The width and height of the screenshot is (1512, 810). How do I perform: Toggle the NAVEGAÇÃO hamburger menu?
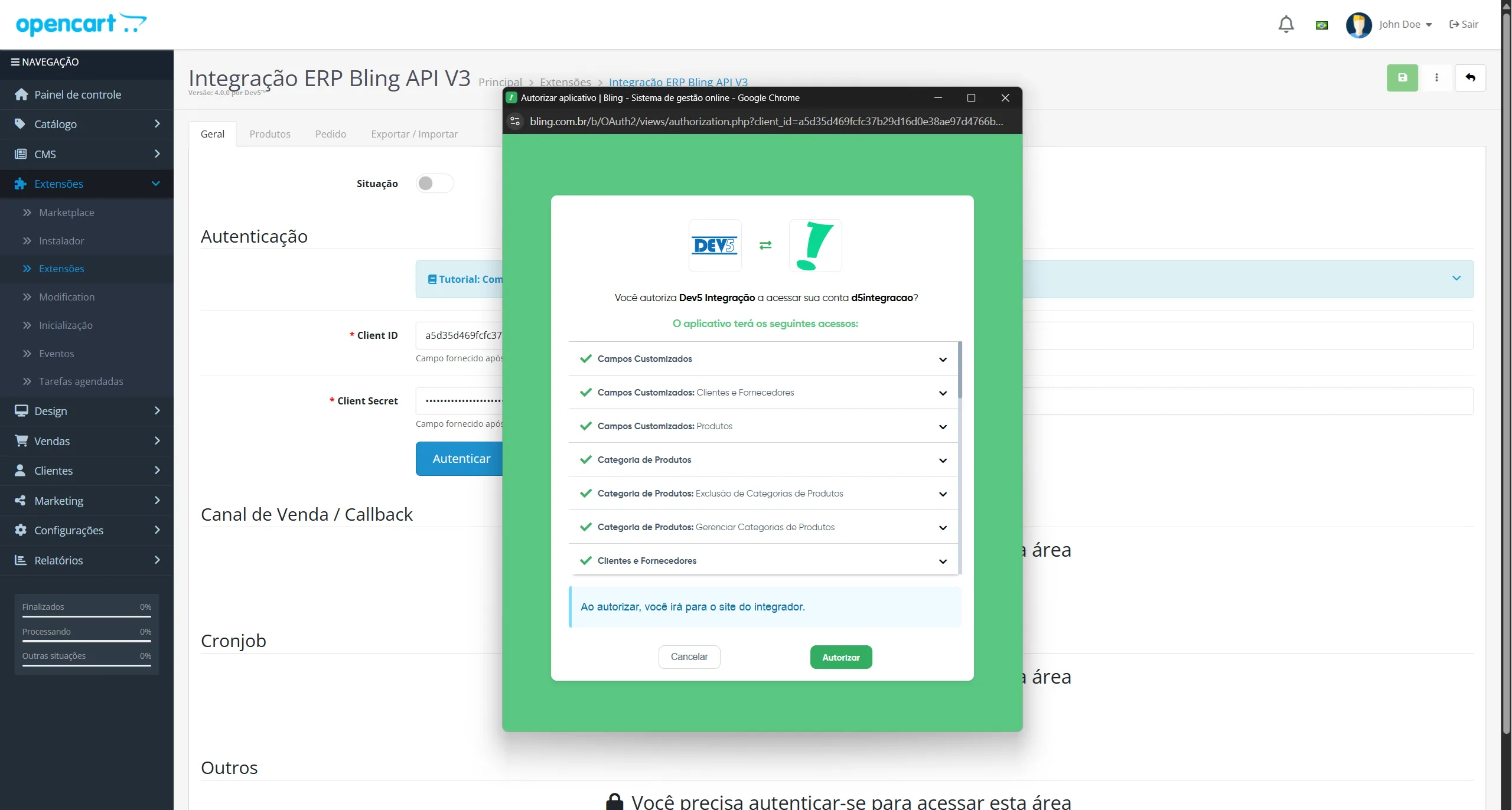tap(15, 62)
